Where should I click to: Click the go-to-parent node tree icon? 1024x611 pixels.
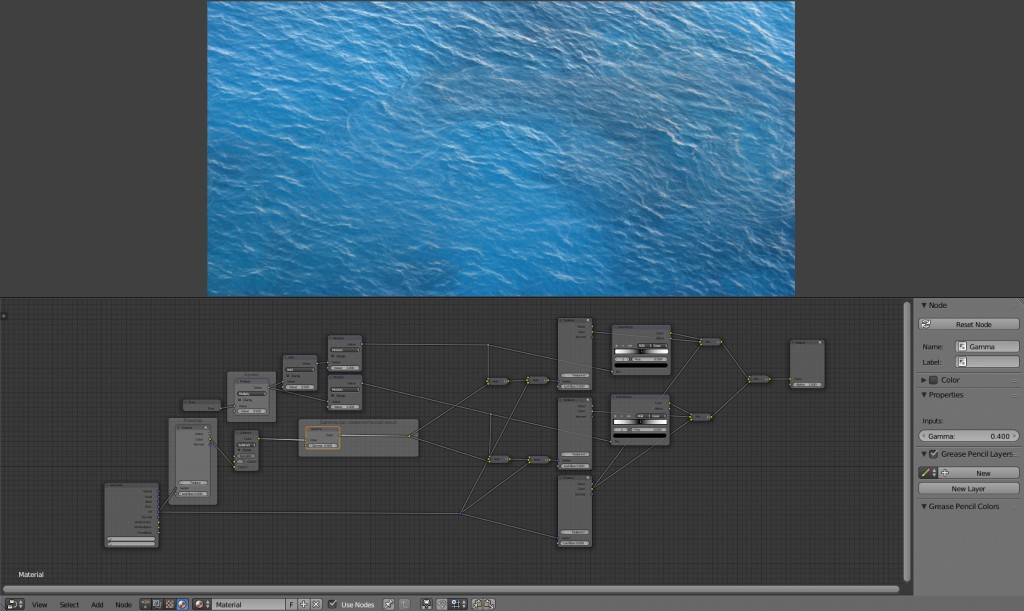(404, 604)
